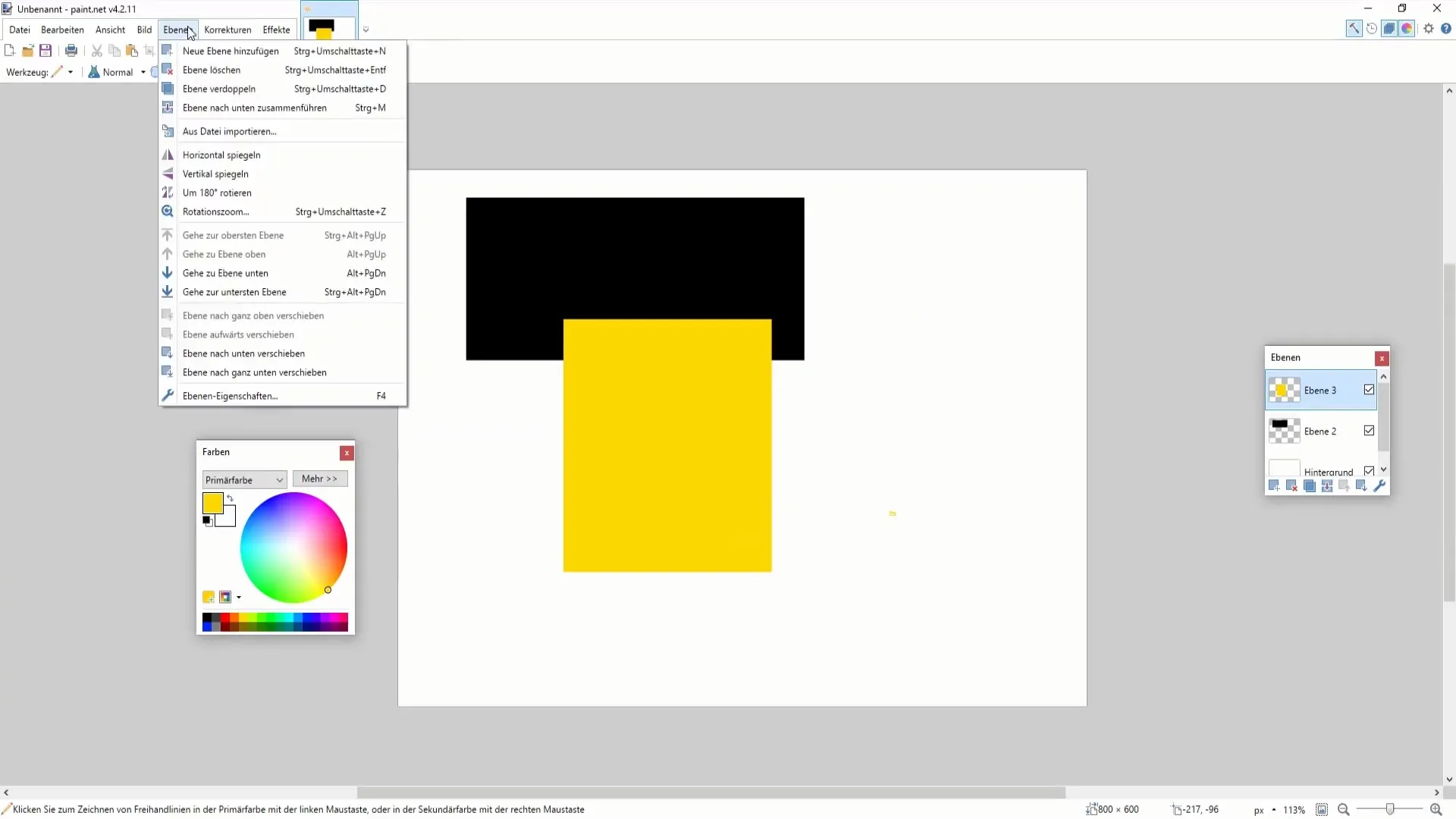Open the Werkzeug tool selector dropdown arrow

(x=71, y=73)
